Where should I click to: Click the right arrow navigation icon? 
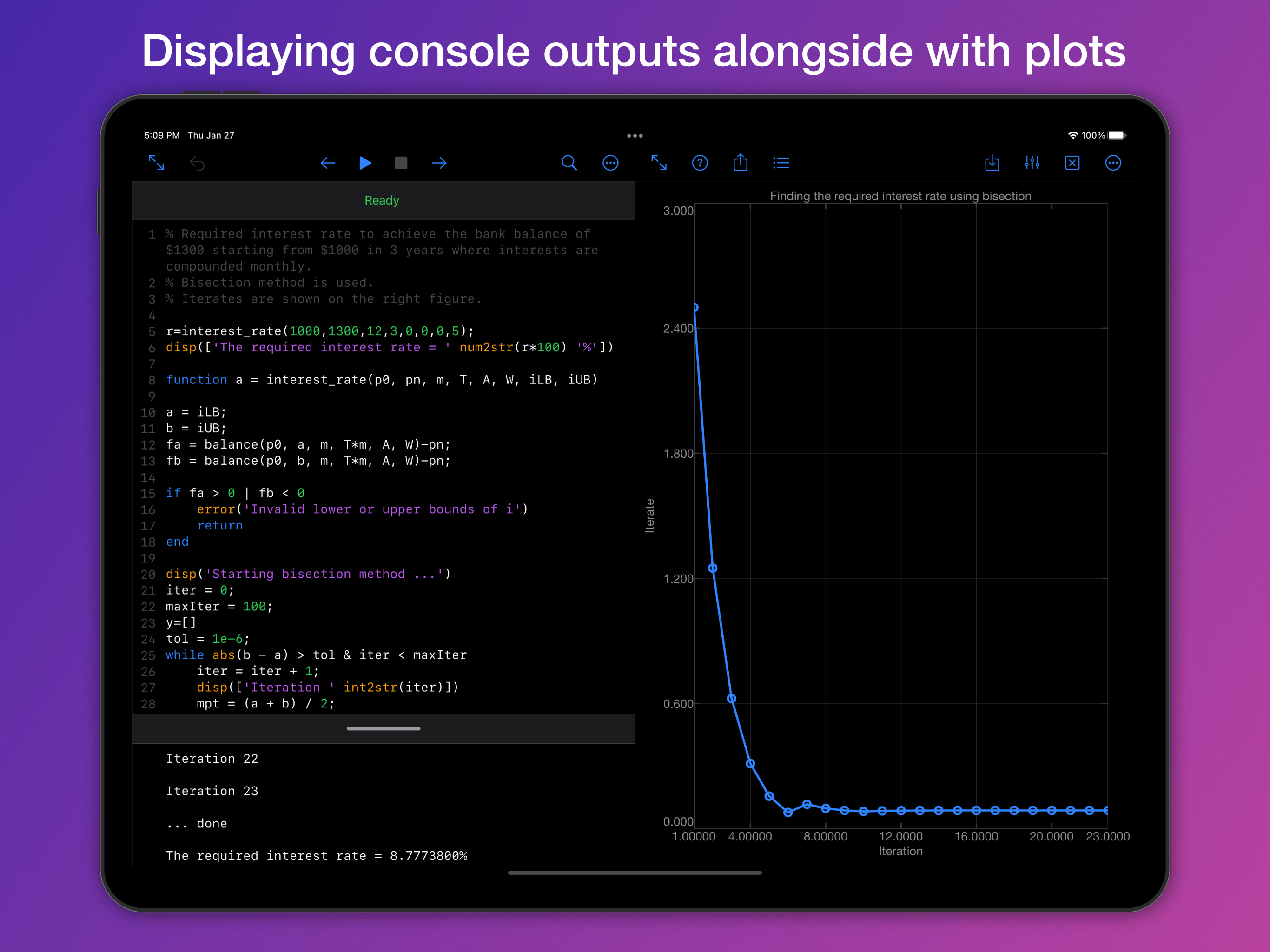pos(439,163)
